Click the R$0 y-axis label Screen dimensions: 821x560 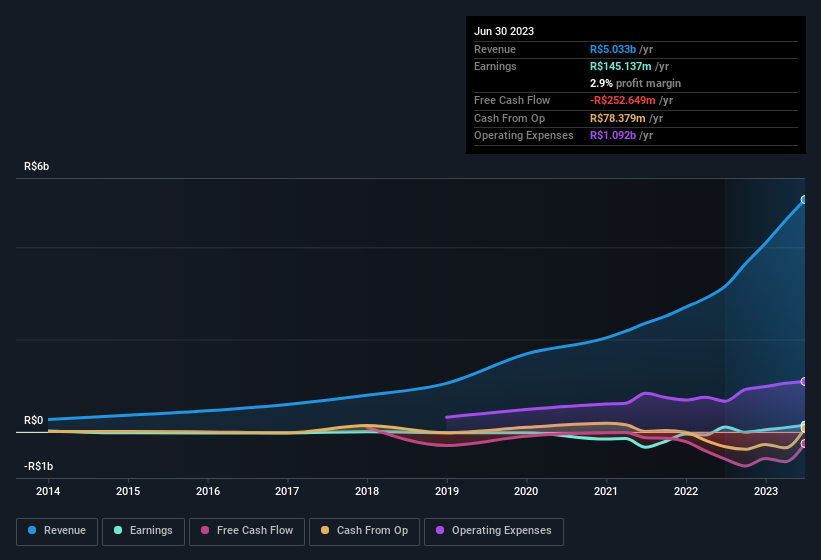pyautogui.click(x=34, y=420)
